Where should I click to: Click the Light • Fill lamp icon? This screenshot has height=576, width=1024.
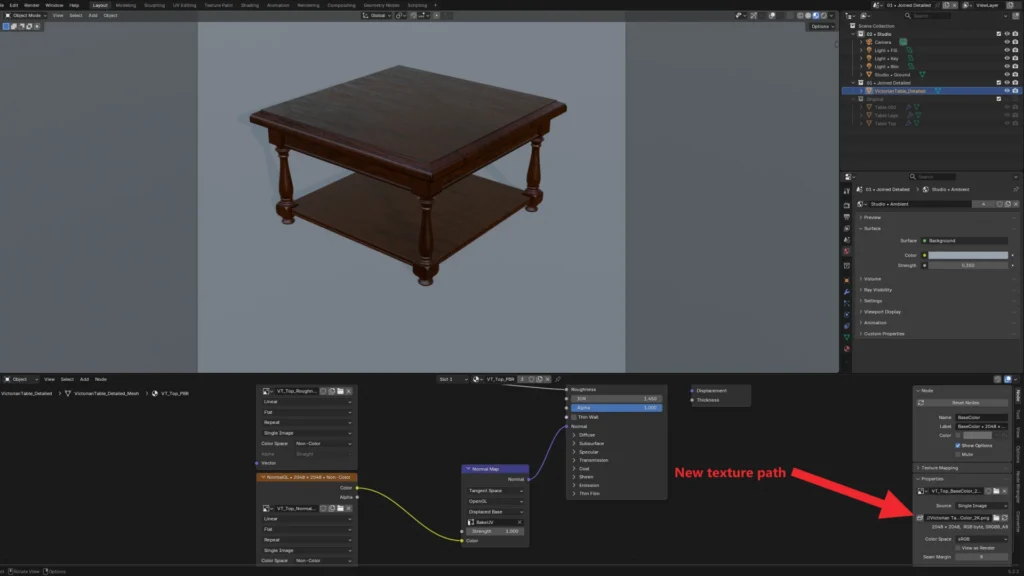(x=869, y=50)
